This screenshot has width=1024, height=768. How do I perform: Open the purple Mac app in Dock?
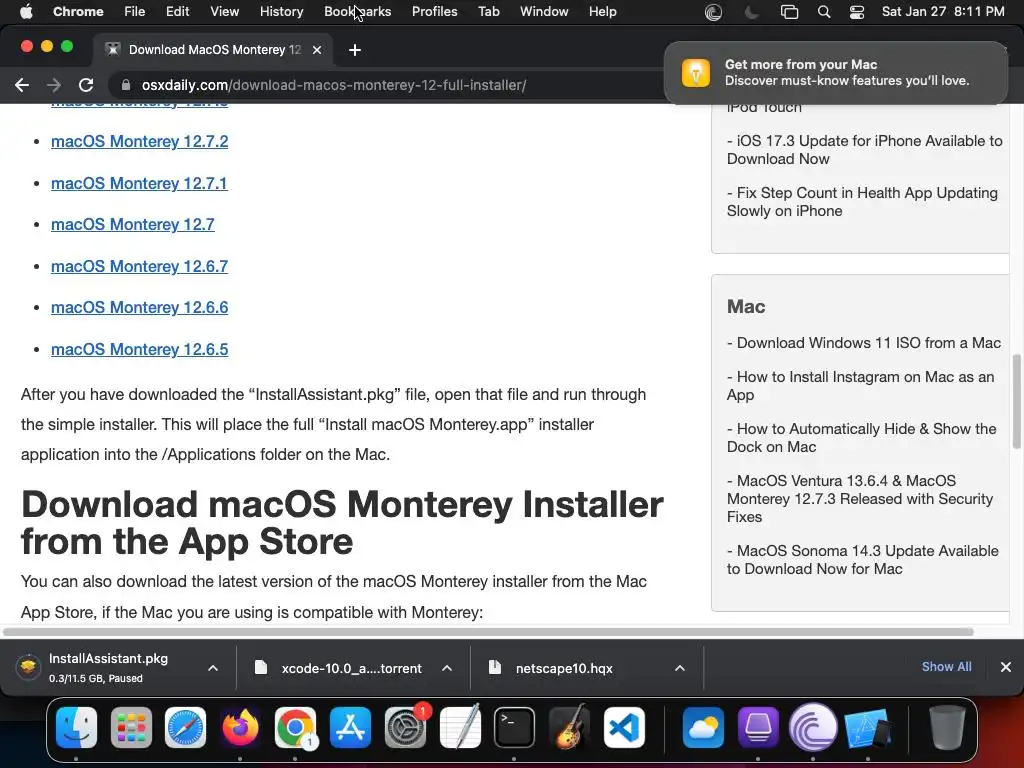[758, 728]
